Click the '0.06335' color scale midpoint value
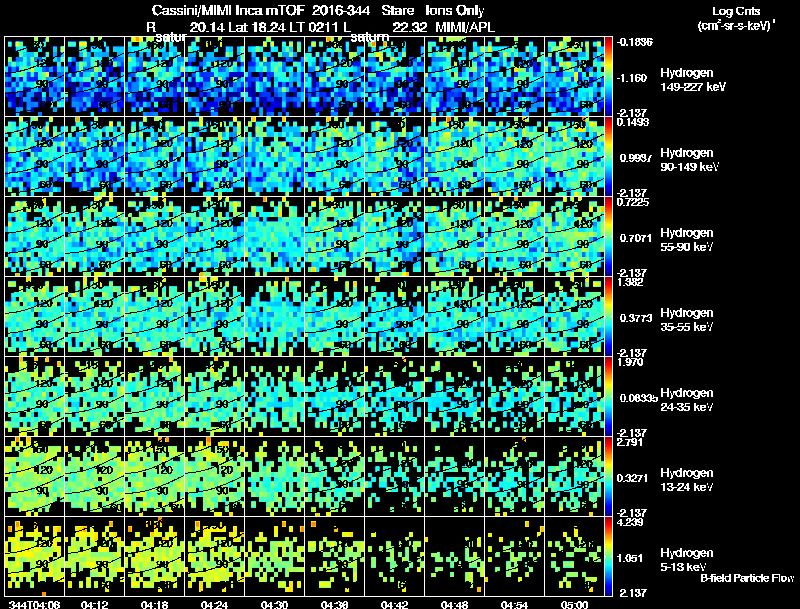The height and width of the screenshot is (609, 800). click(639, 398)
